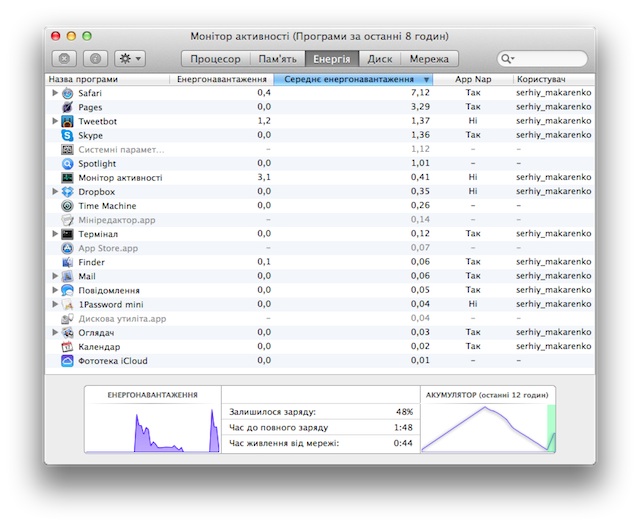Click the Dropbox icon in the list
This screenshot has width=640, height=526.
point(67,192)
